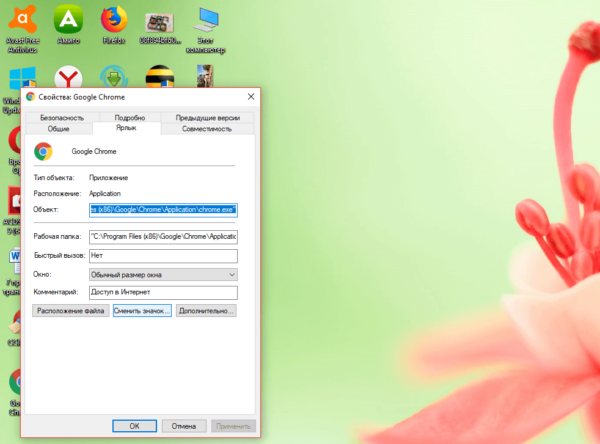
Task: Click the Рабочая папка field
Action: (x=163, y=237)
